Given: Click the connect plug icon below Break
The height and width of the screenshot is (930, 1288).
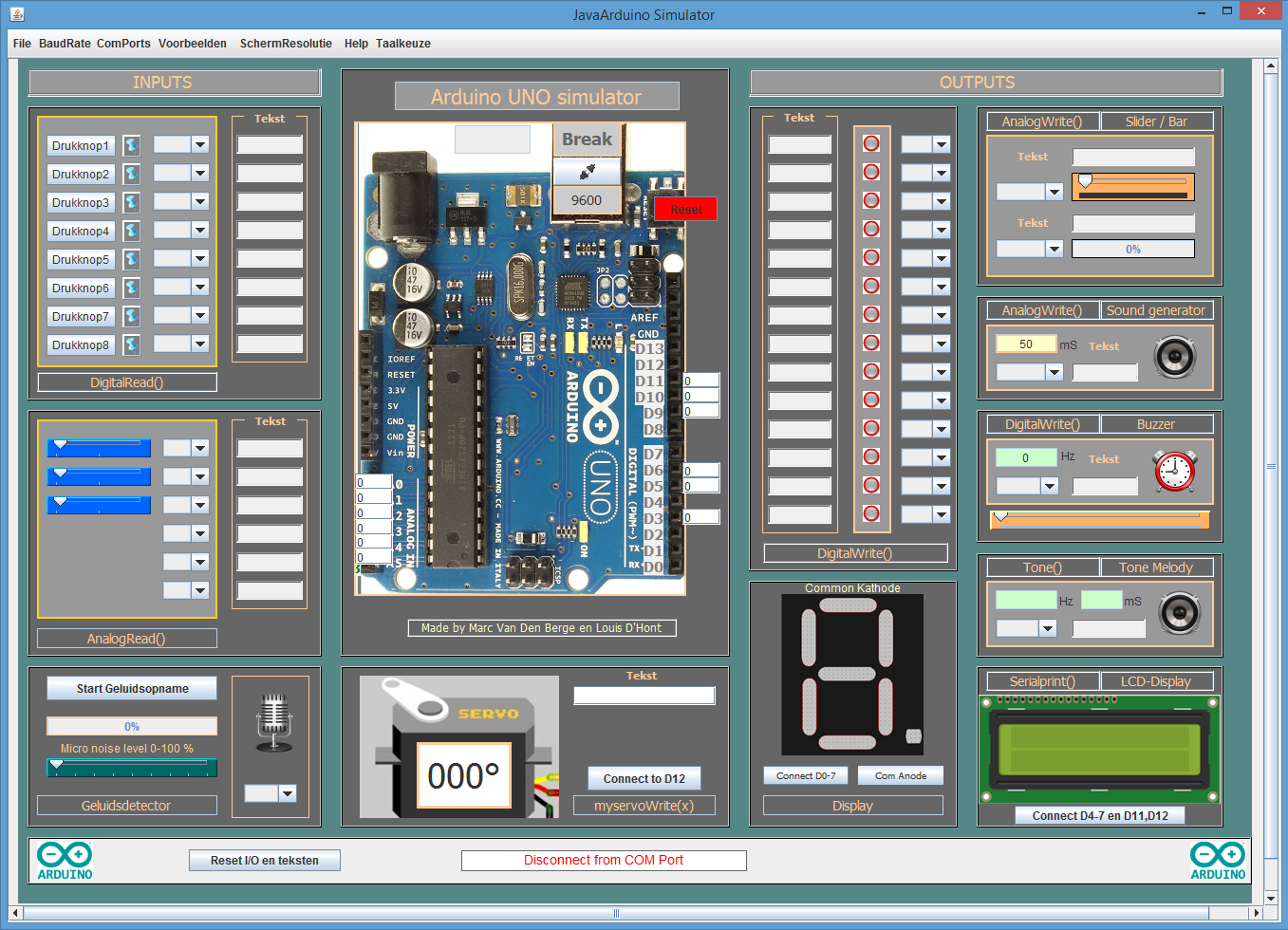Looking at the screenshot, I should [x=587, y=171].
